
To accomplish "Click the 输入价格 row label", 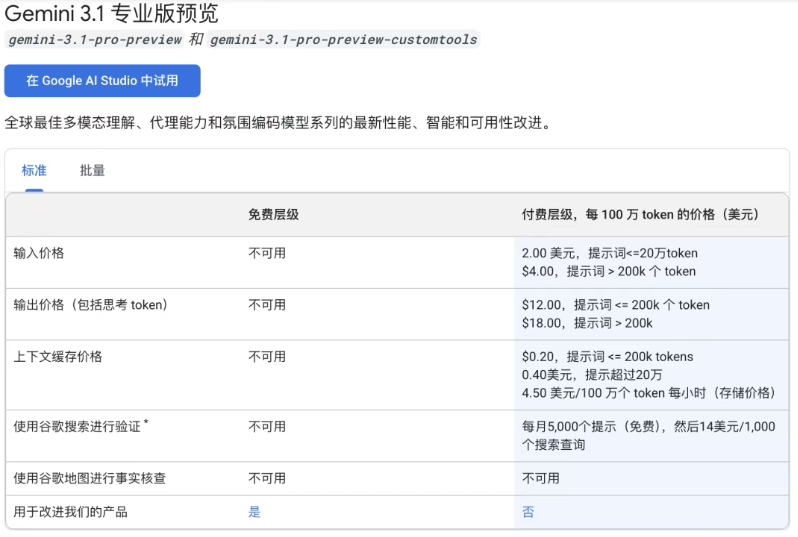I will [39, 253].
